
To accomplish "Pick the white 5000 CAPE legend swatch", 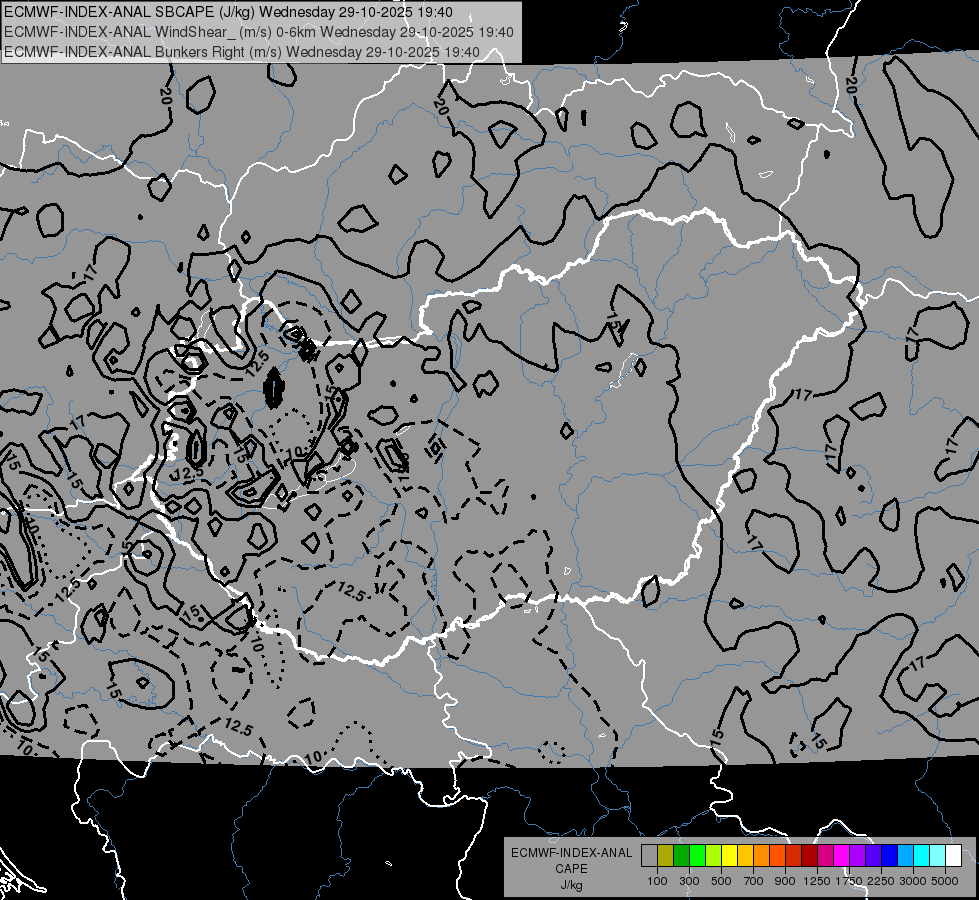I will (x=954, y=855).
